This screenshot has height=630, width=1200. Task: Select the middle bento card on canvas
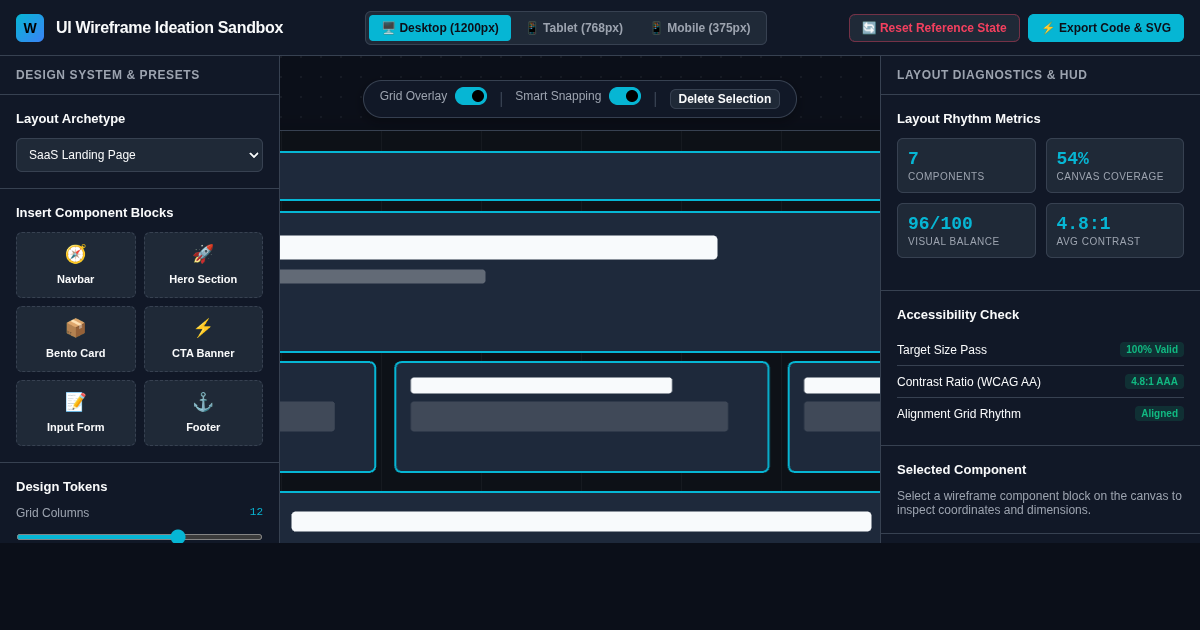(582, 417)
